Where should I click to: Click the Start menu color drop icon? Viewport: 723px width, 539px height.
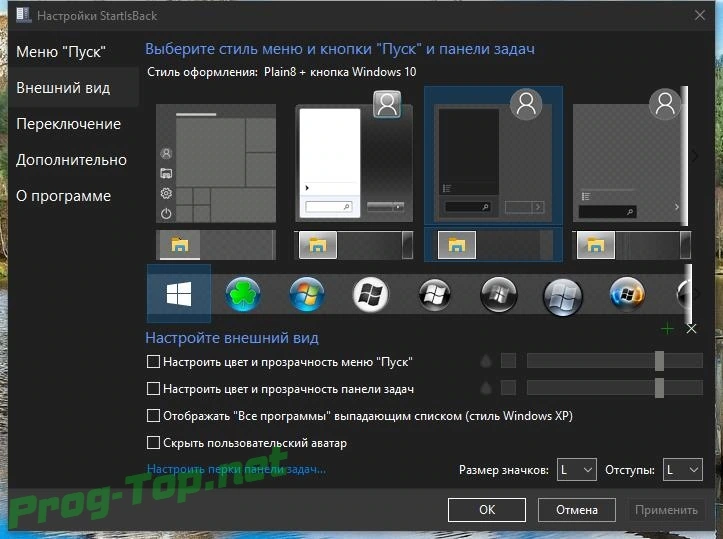pyautogui.click(x=486, y=361)
